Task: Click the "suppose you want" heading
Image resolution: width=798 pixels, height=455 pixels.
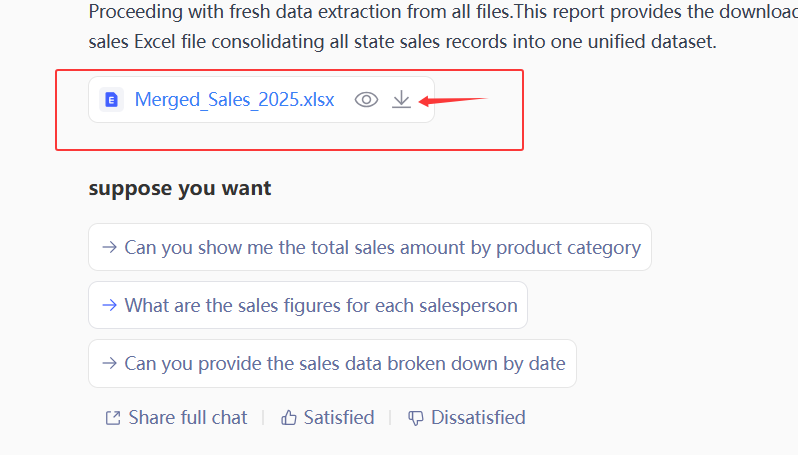Action: coord(180,188)
